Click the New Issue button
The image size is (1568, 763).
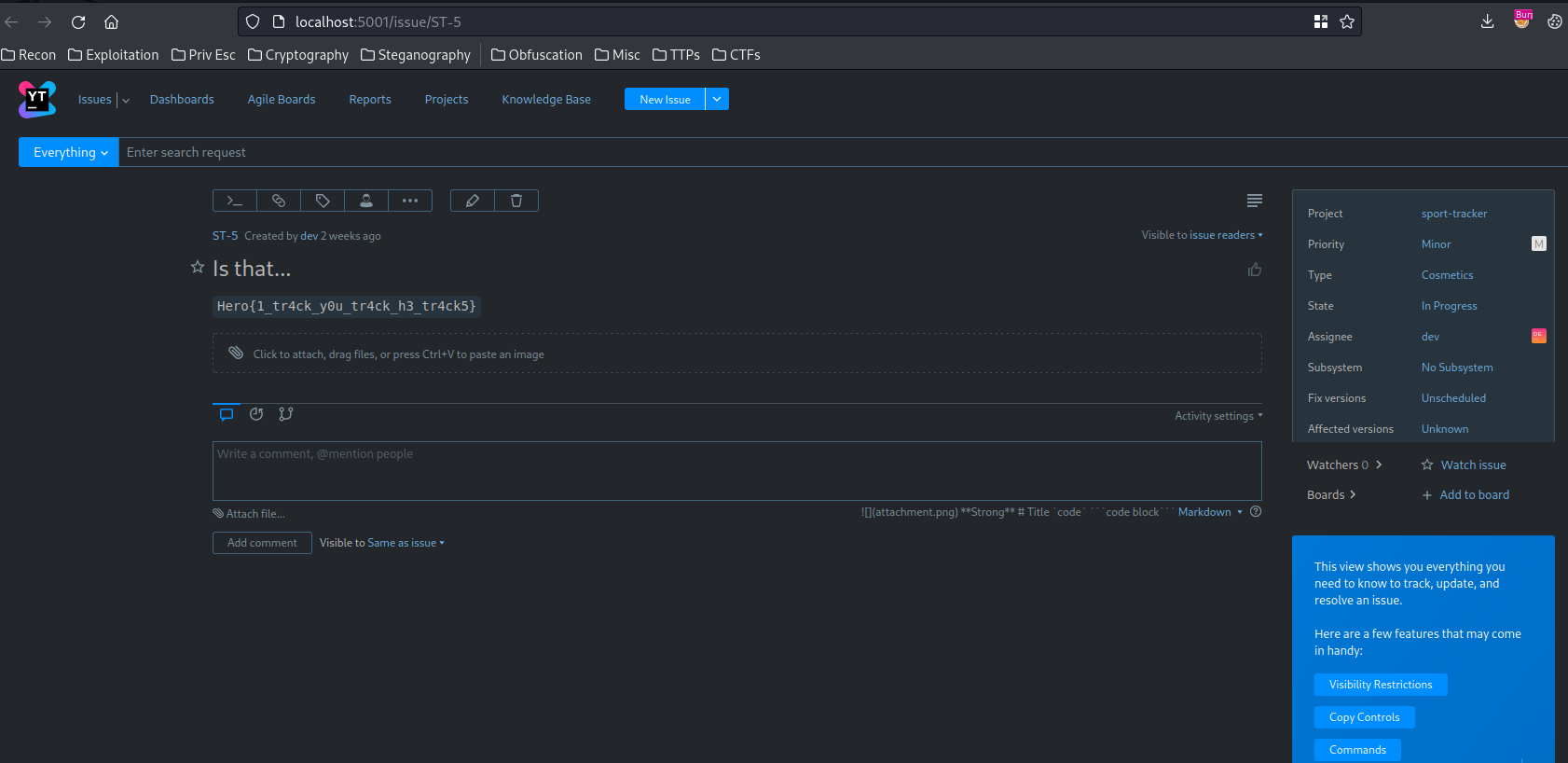(x=665, y=99)
